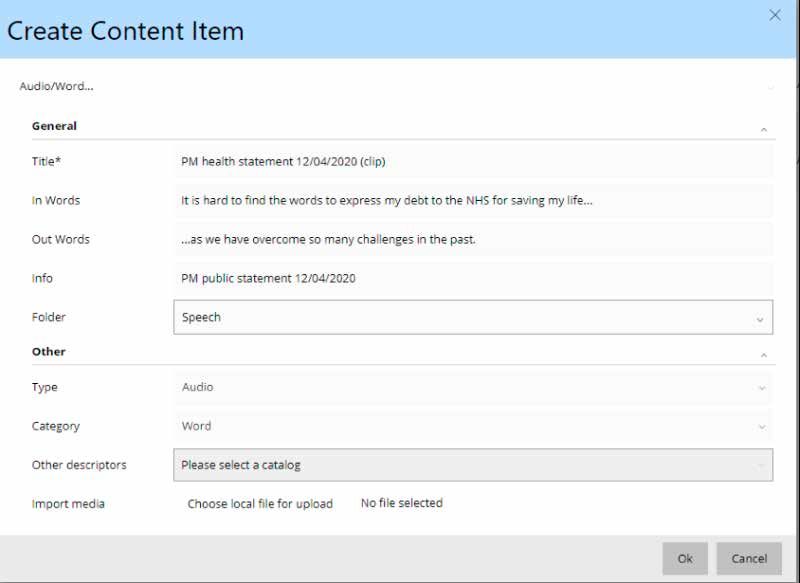
Task: Open the Type dropdown showing Audio
Action: coord(473,387)
